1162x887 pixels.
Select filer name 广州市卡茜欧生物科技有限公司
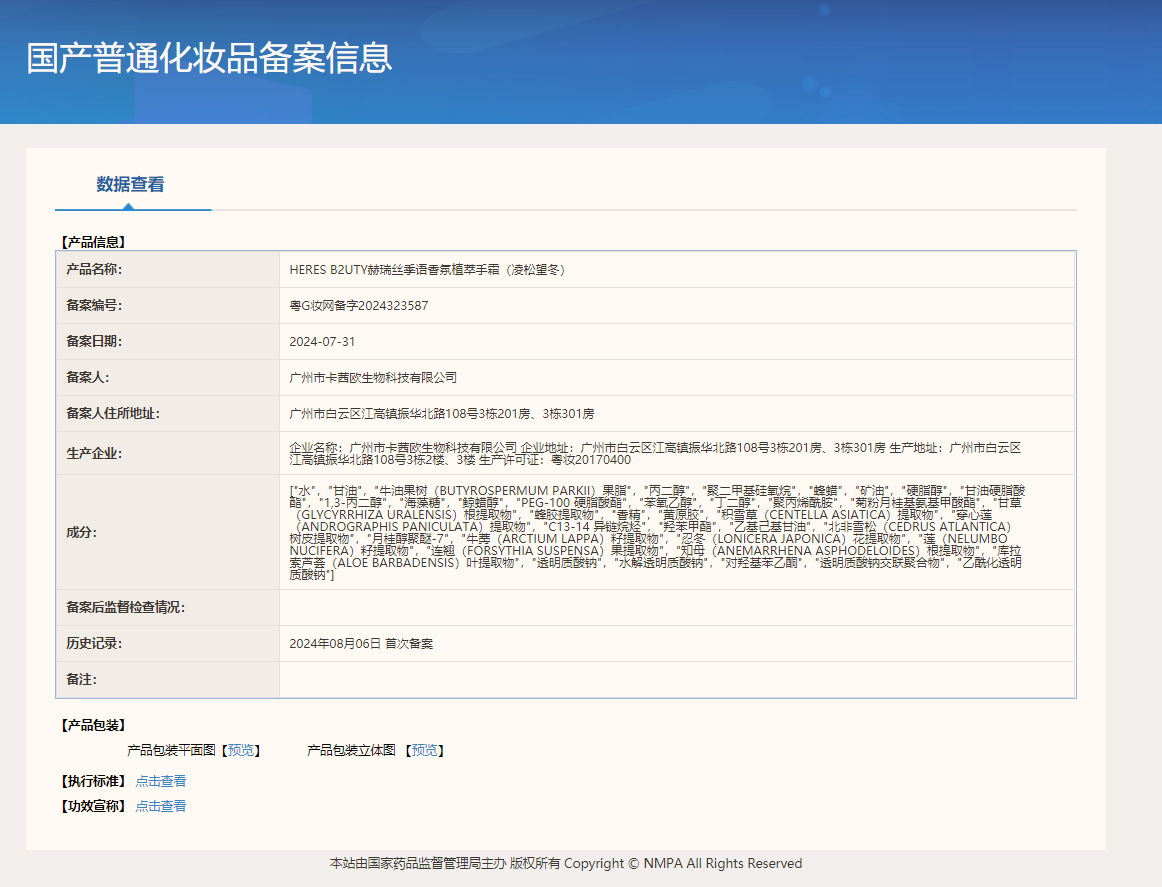(373, 378)
